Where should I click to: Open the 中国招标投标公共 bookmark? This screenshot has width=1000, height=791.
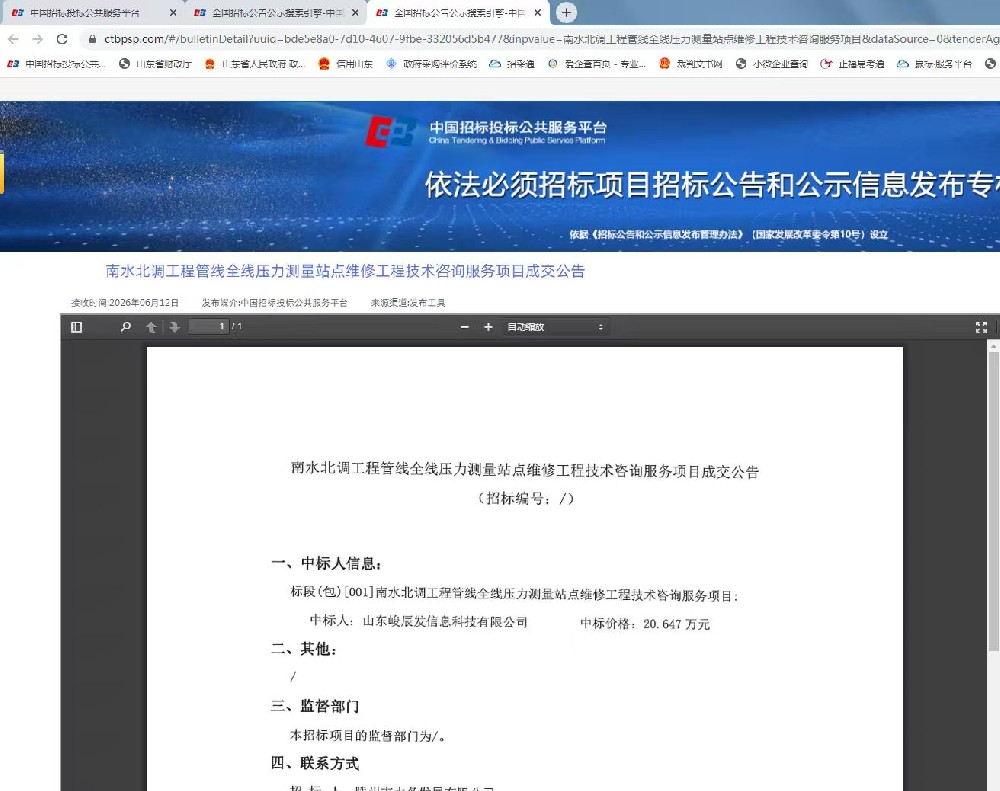pos(56,64)
